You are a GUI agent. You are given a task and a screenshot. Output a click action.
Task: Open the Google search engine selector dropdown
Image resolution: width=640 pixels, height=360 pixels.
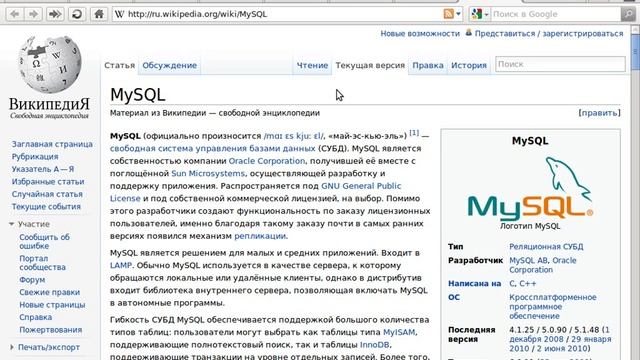[480, 14]
